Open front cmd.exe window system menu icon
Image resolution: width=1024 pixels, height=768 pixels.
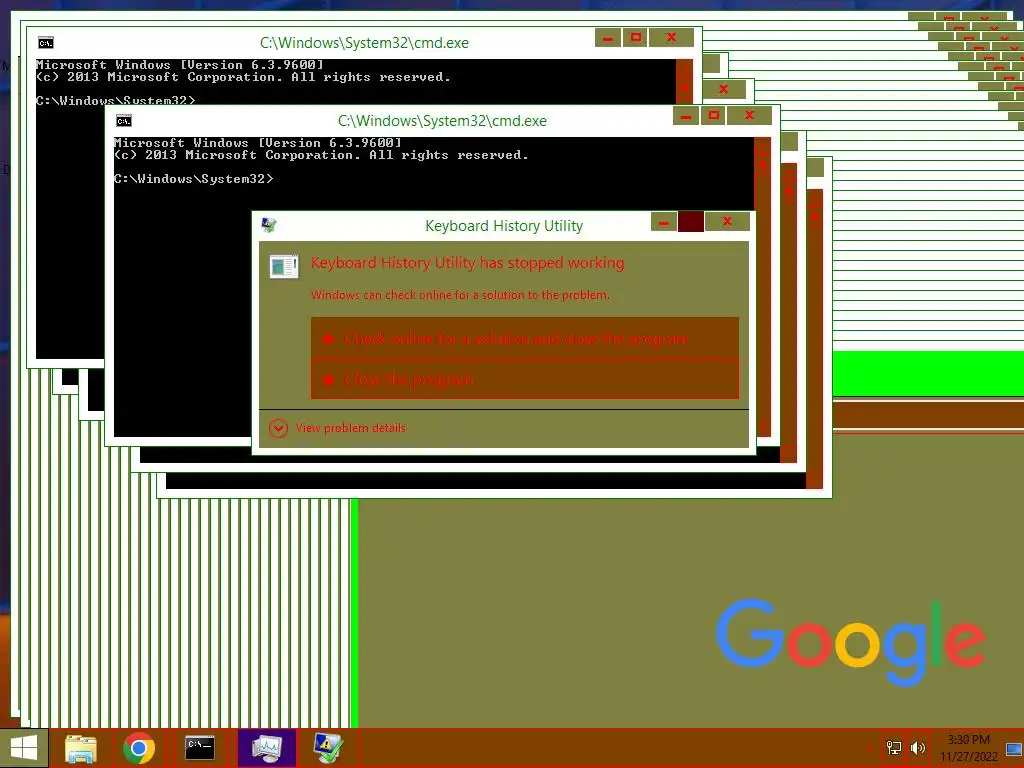tap(124, 121)
